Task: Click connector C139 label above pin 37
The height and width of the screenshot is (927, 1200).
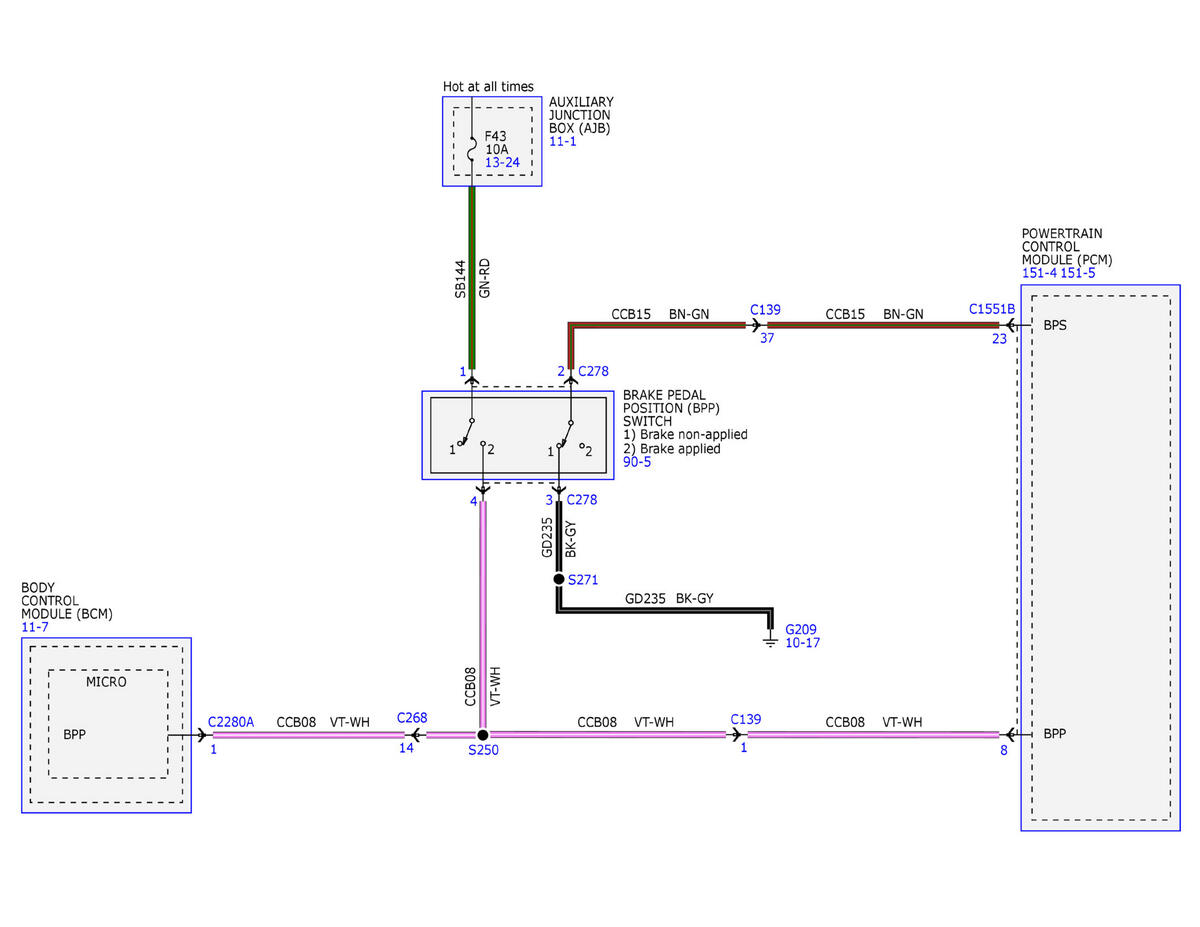Action: pos(766,310)
